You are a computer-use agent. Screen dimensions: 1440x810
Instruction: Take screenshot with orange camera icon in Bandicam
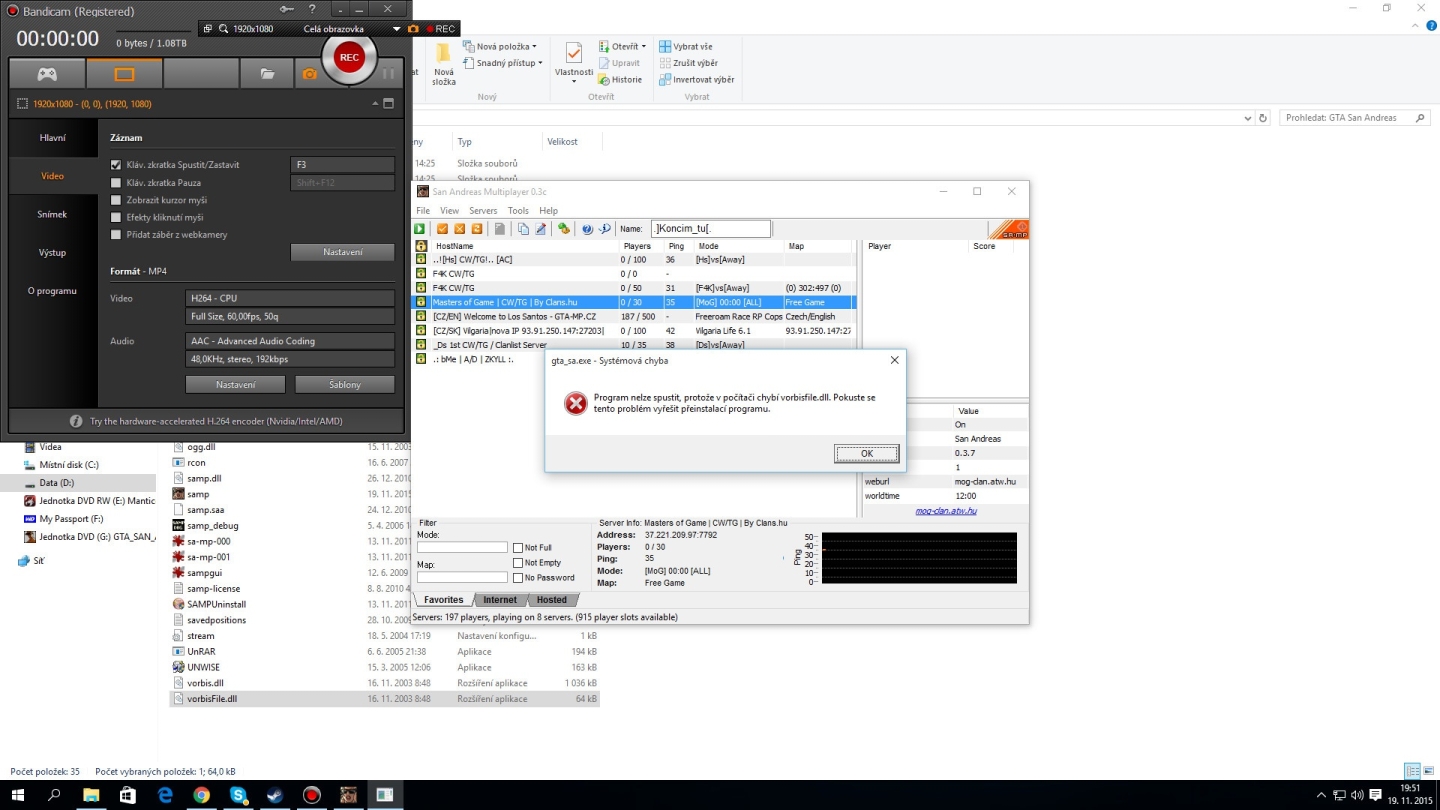click(x=310, y=74)
